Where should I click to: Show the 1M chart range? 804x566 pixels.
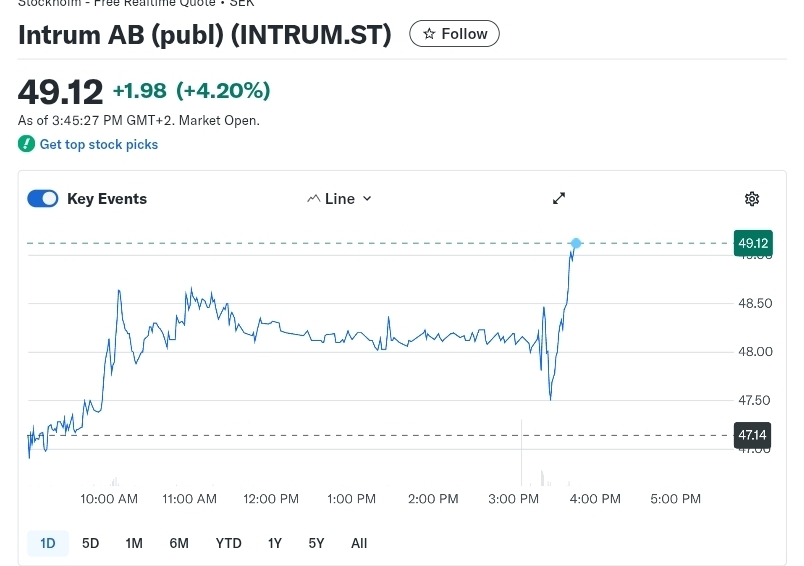[134, 543]
